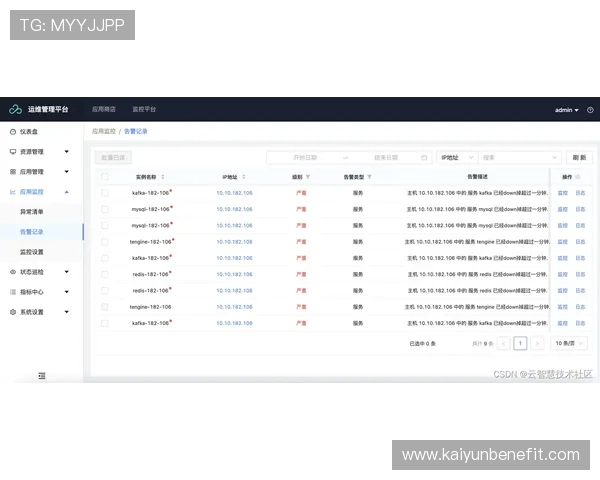Check the last kafka-182-106 row checkbox
The width and height of the screenshot is (600, 480).
pos(105,323)
